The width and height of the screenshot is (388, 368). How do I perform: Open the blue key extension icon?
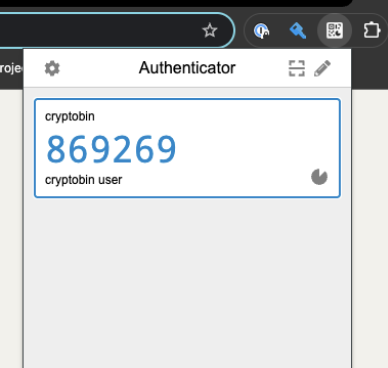[x=298, y=31]
